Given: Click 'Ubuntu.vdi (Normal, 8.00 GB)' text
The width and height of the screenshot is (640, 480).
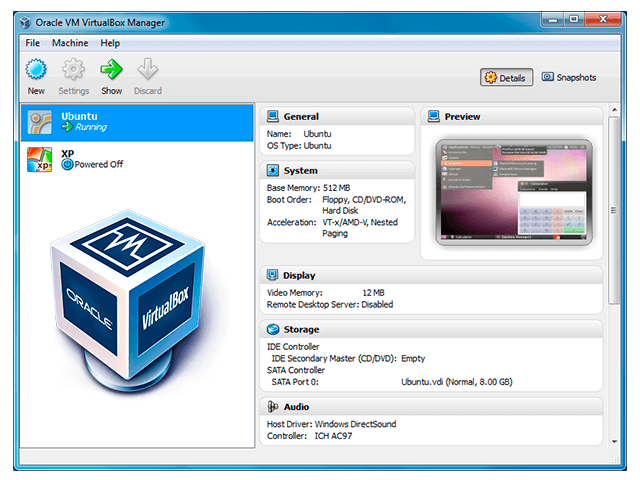Looking at the screenshot, I should coord(456,382).
